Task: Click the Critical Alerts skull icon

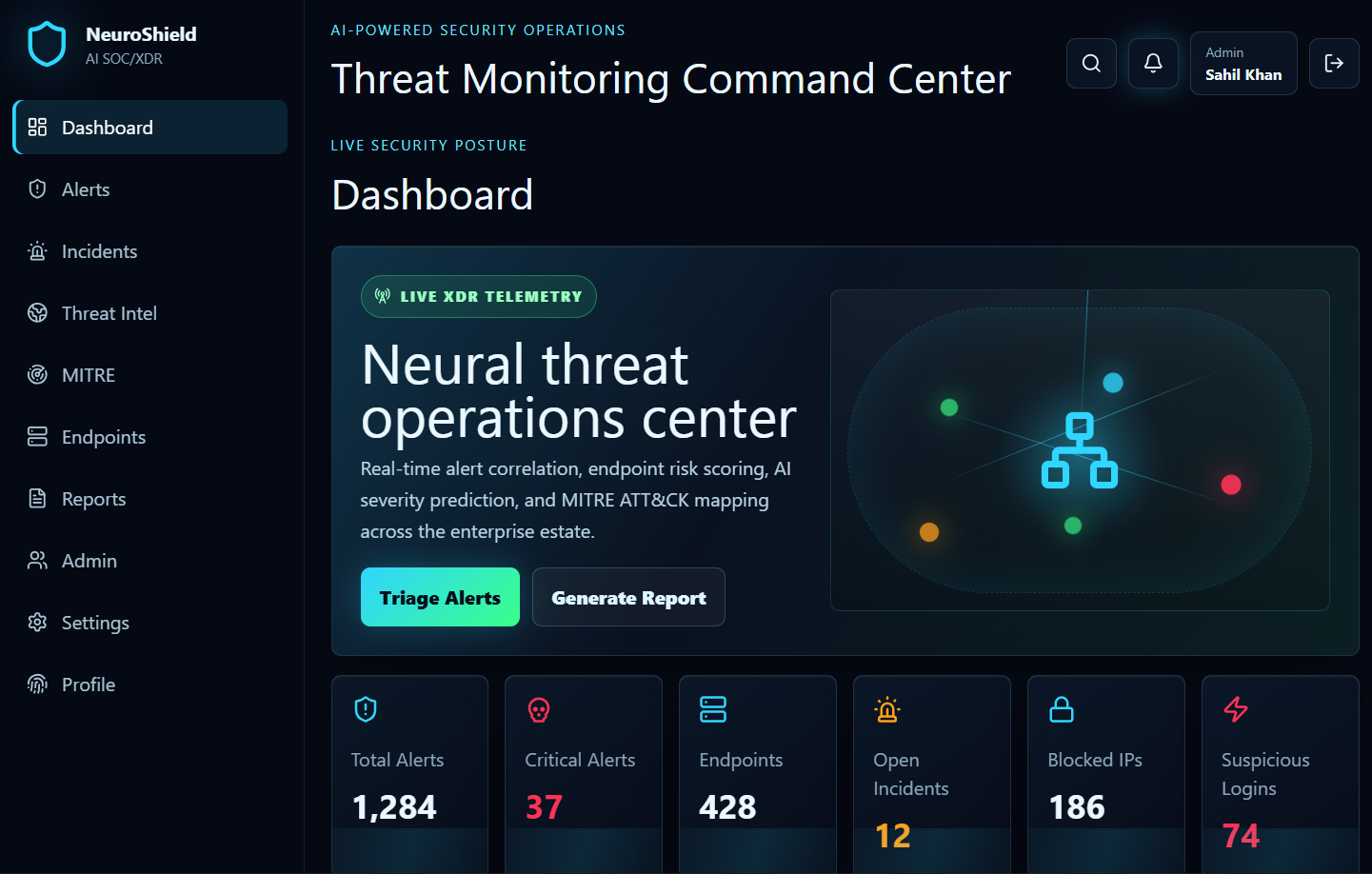Action: 539,709
